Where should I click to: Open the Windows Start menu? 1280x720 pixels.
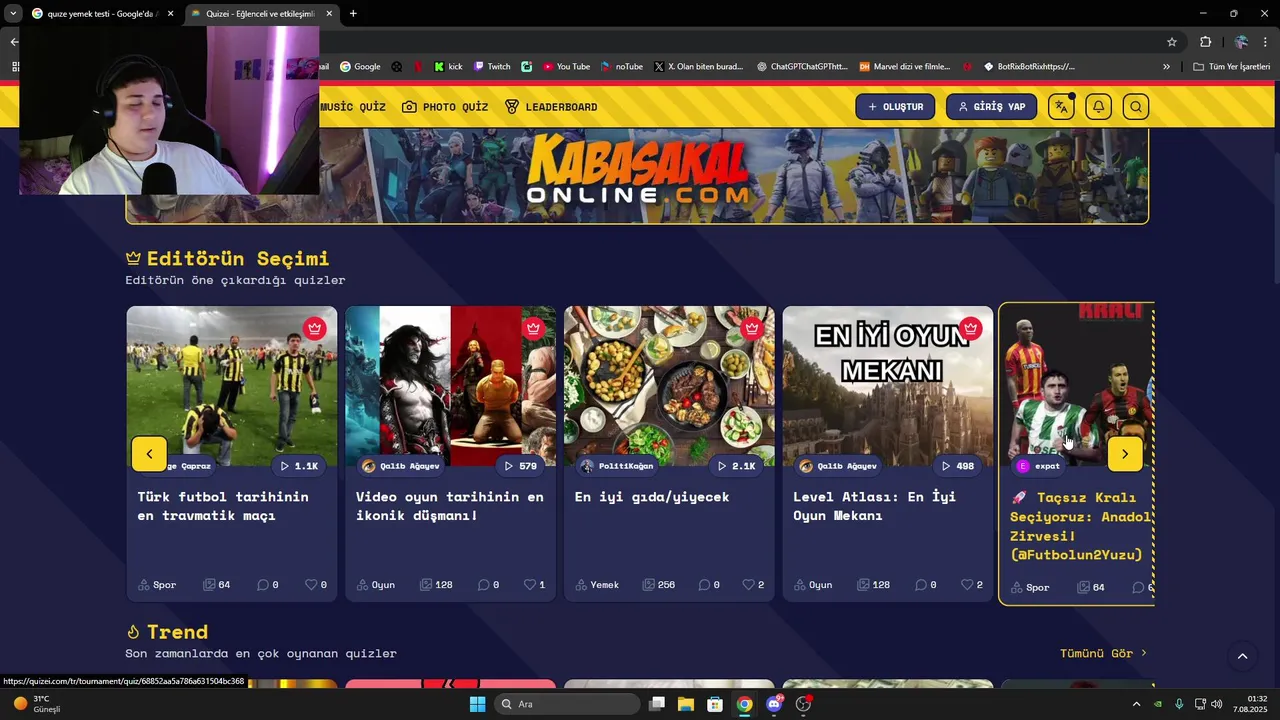click(x=477, y=704)
